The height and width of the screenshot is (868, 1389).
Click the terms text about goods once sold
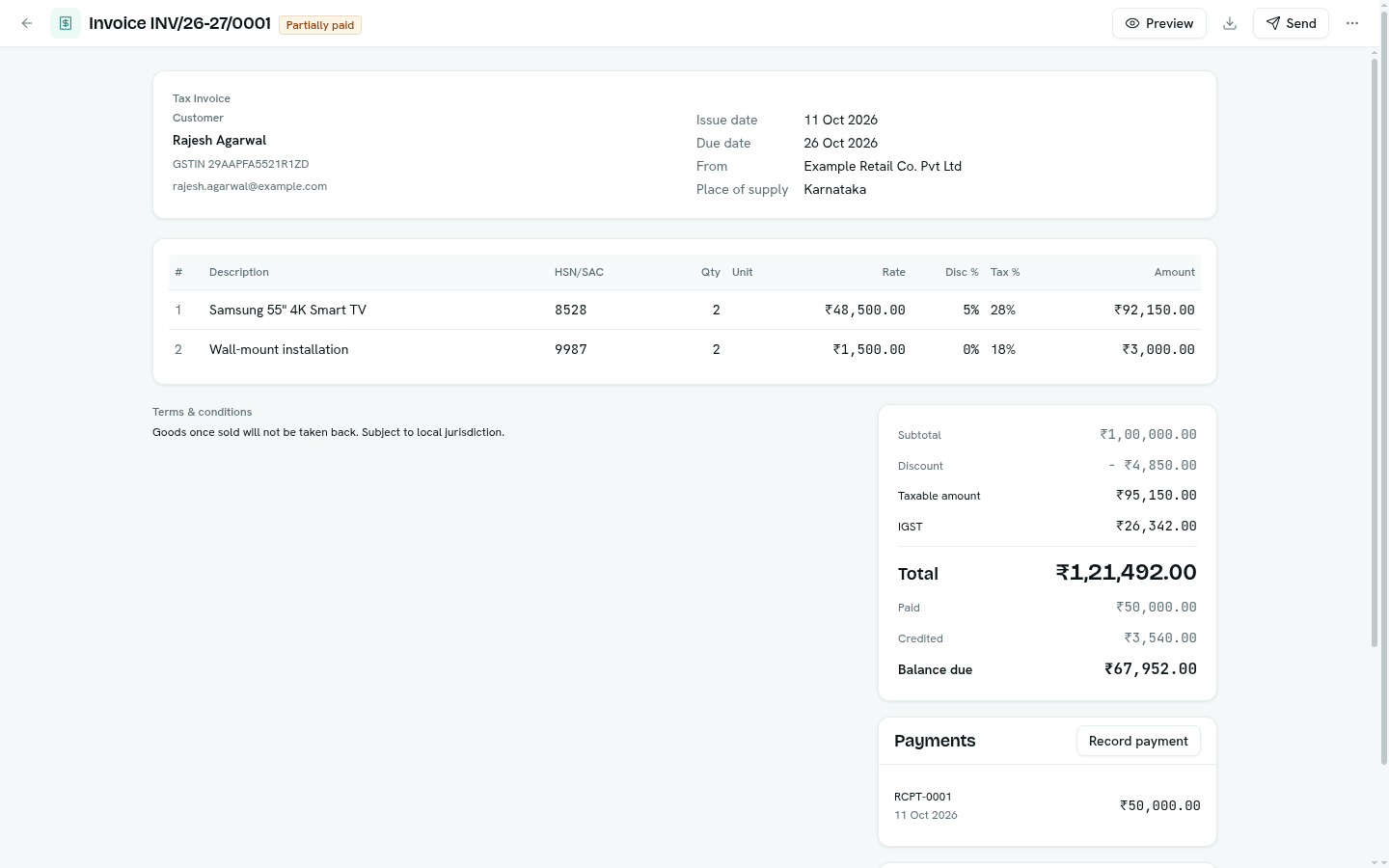(328, 432)
